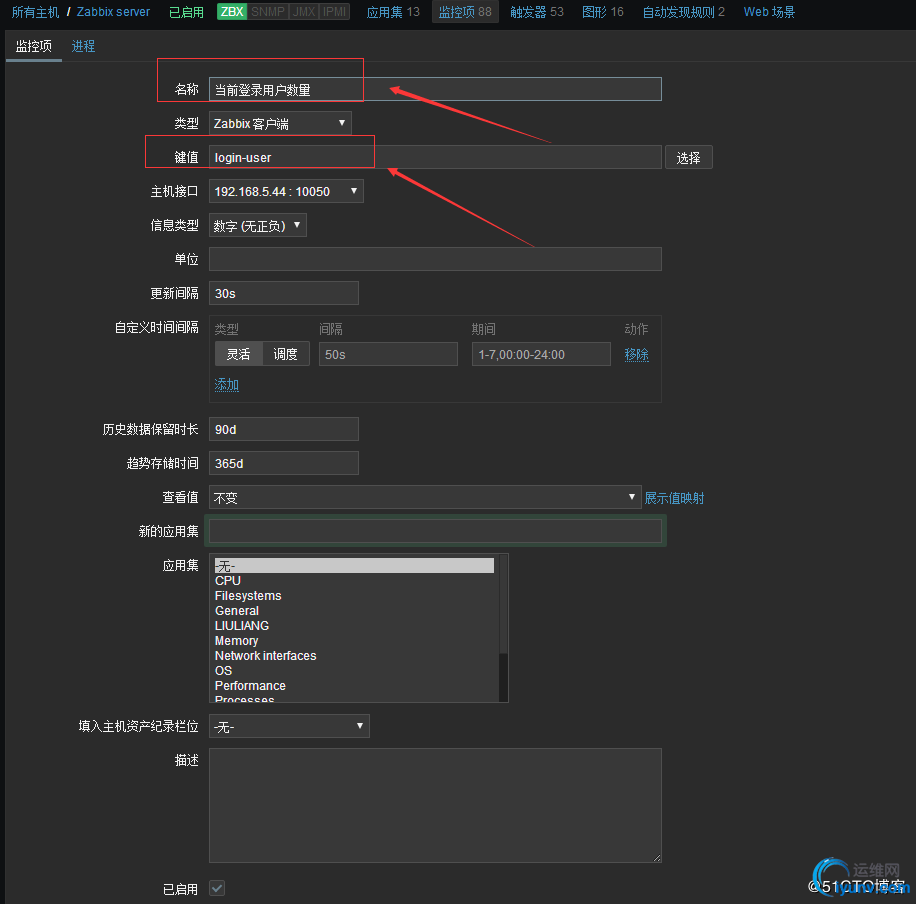
Task: Open the 监控项 88 section
Action: click(465, 12)
